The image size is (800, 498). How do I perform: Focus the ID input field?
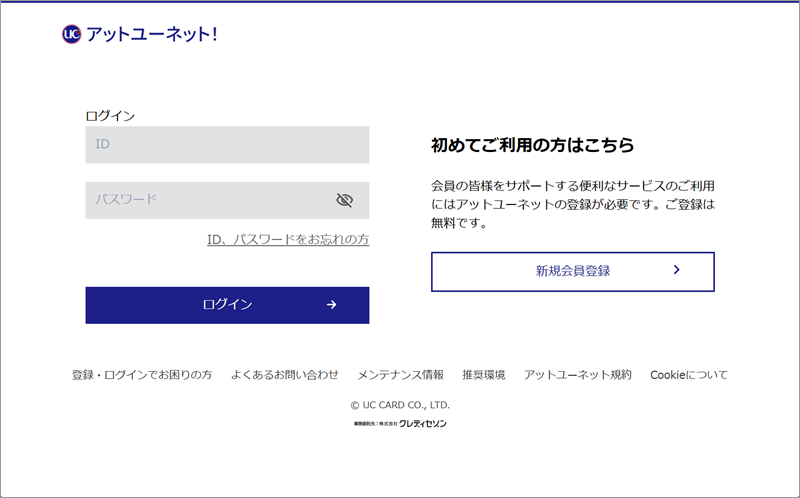click(227, 144)
